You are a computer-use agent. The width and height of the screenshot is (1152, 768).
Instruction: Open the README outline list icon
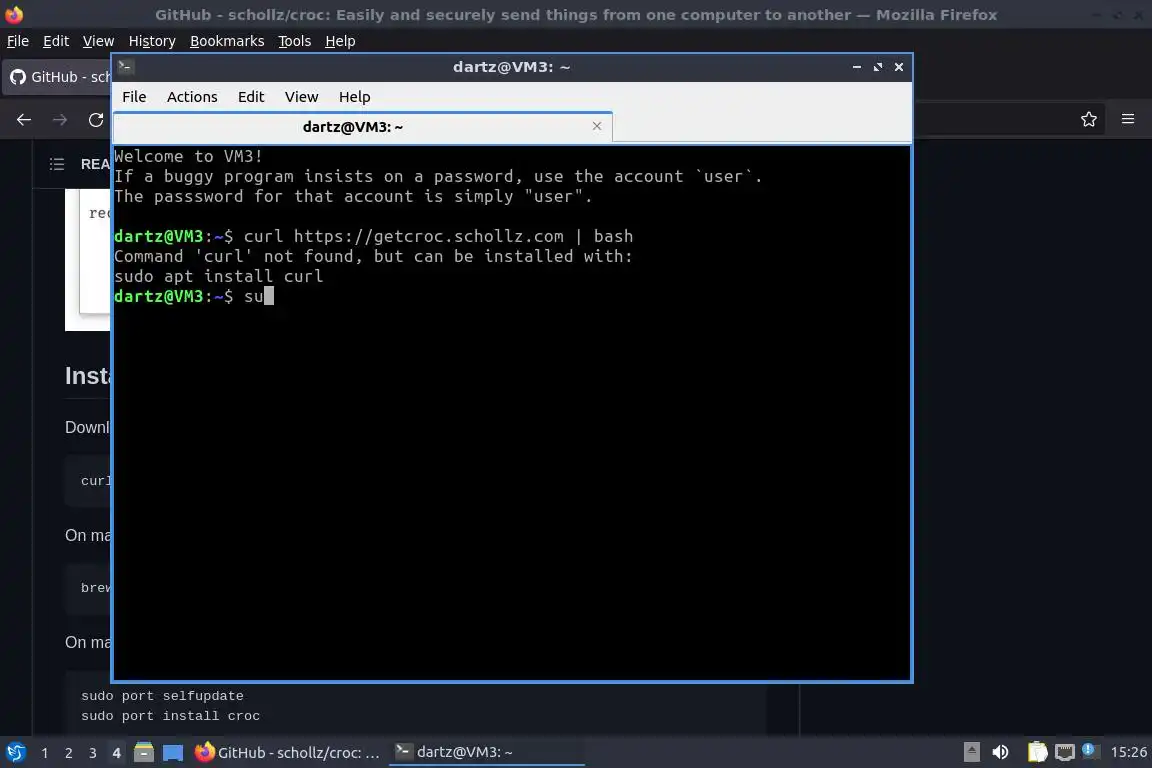(x=57, y=164)
